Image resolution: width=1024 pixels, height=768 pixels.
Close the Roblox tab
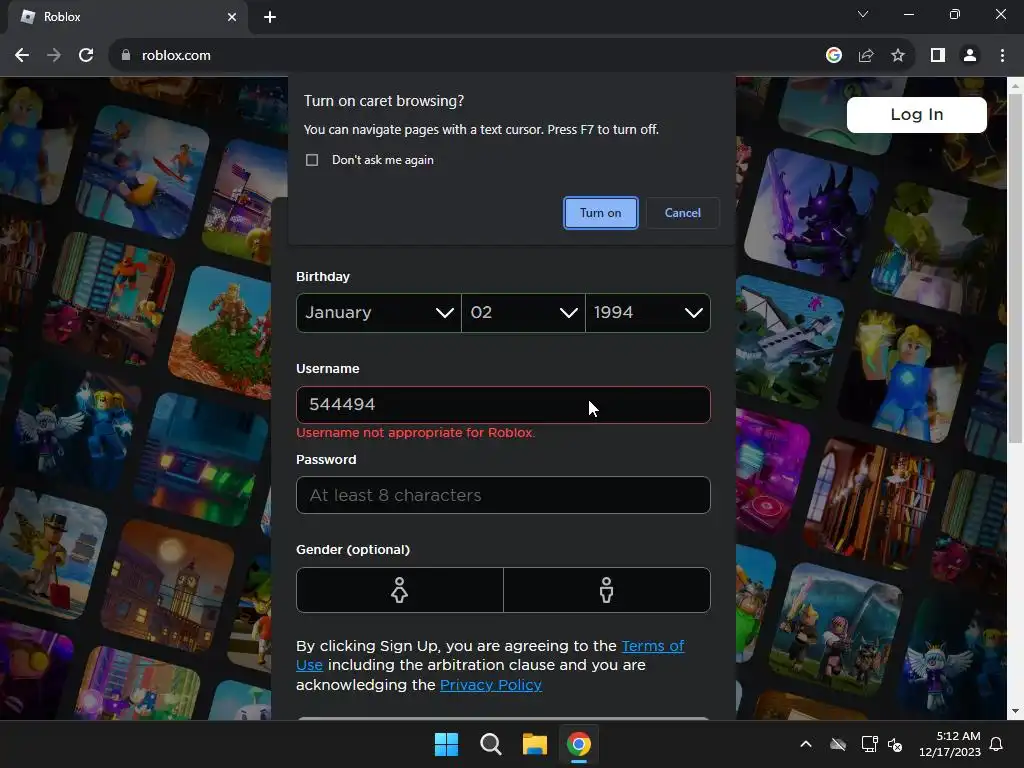(x=232, y=17)
